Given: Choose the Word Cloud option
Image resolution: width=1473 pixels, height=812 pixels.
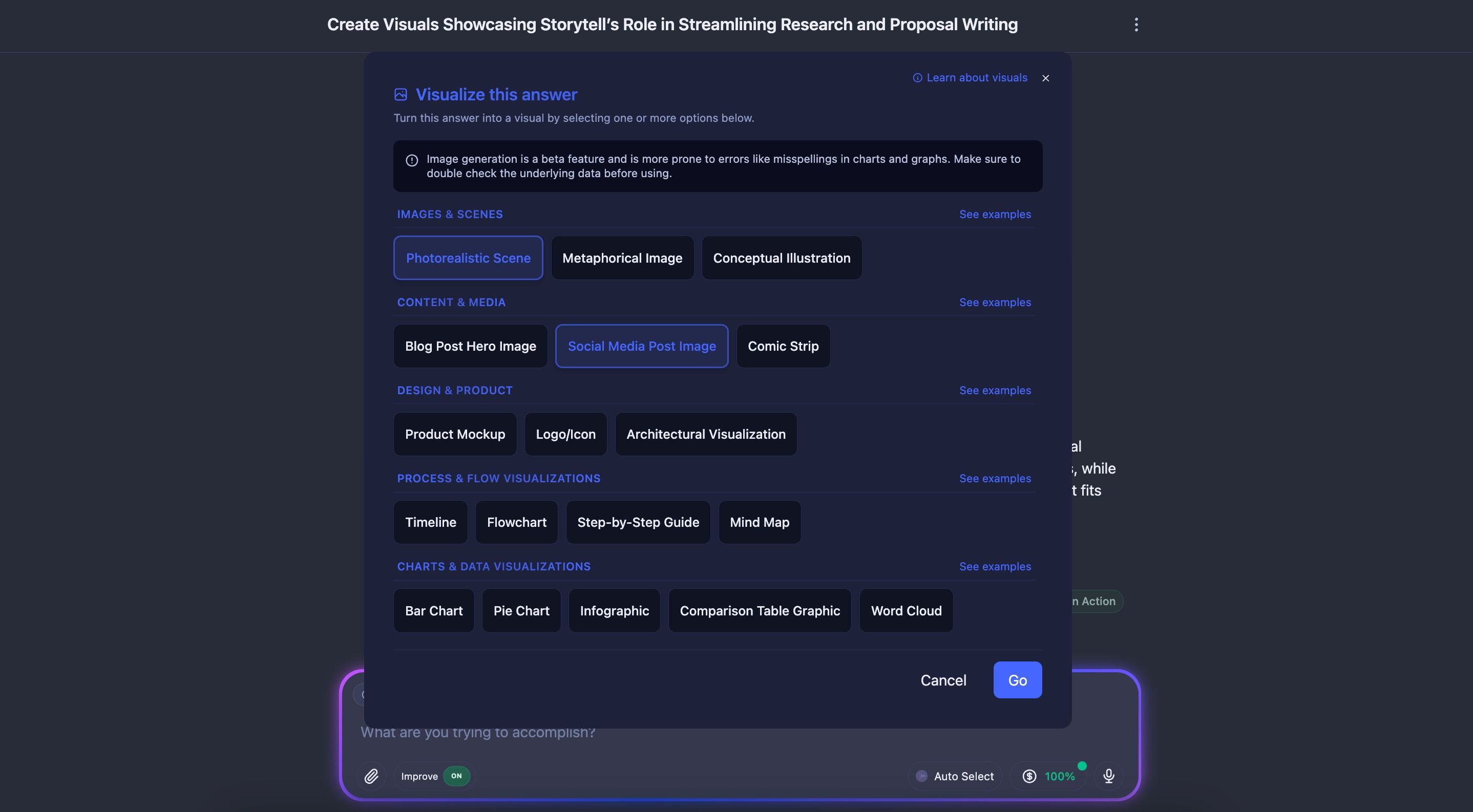Looking at the screenshot, I should tap(906, 611).
